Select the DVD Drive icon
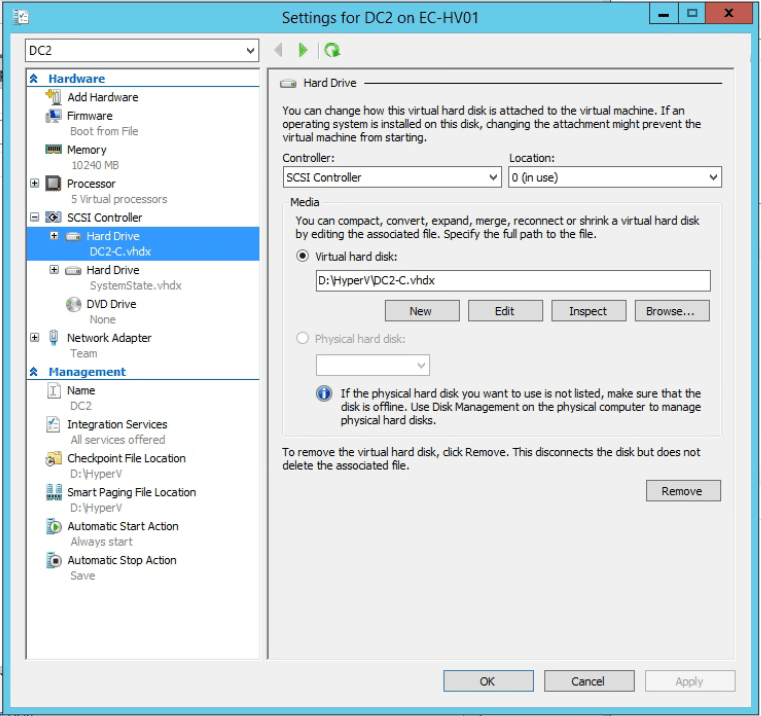Image resolution: width=761 pixels, height=716 pixels. coord(73,304)
